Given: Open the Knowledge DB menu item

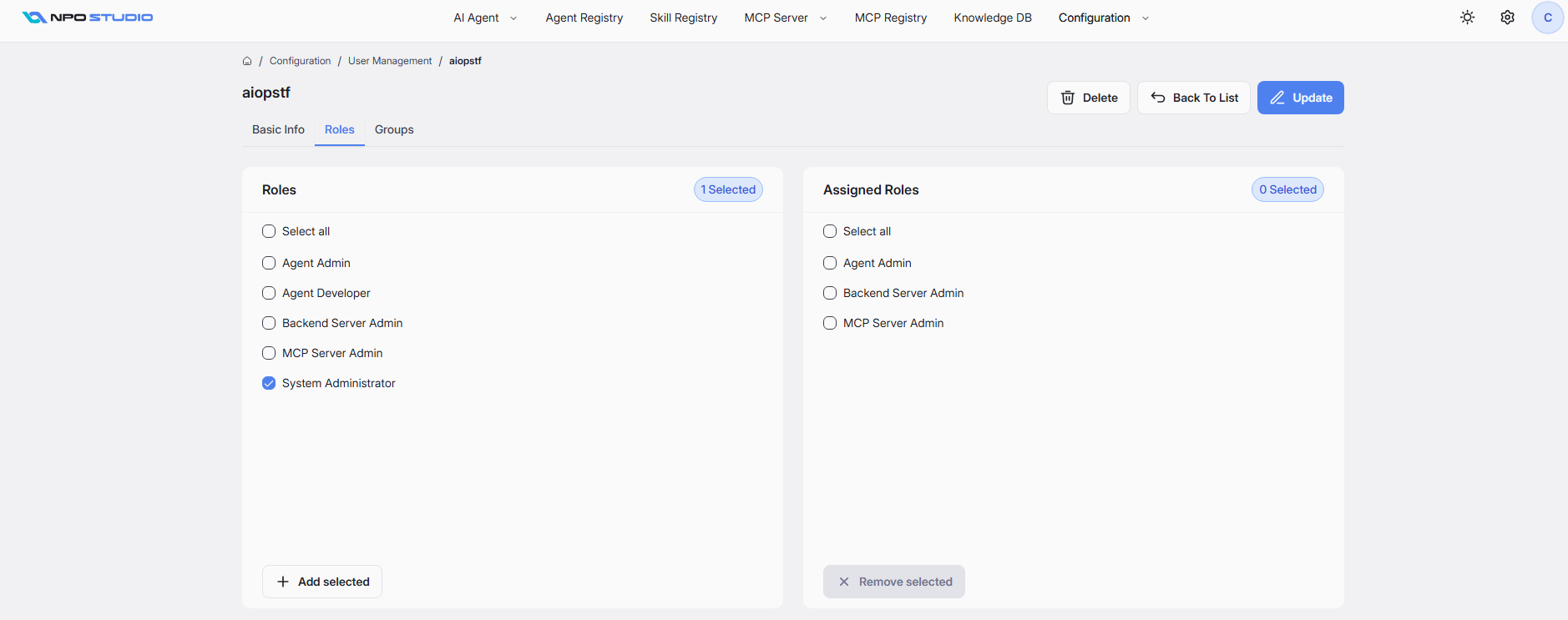Looking at the screenshot, I should [x=993, y=18].
